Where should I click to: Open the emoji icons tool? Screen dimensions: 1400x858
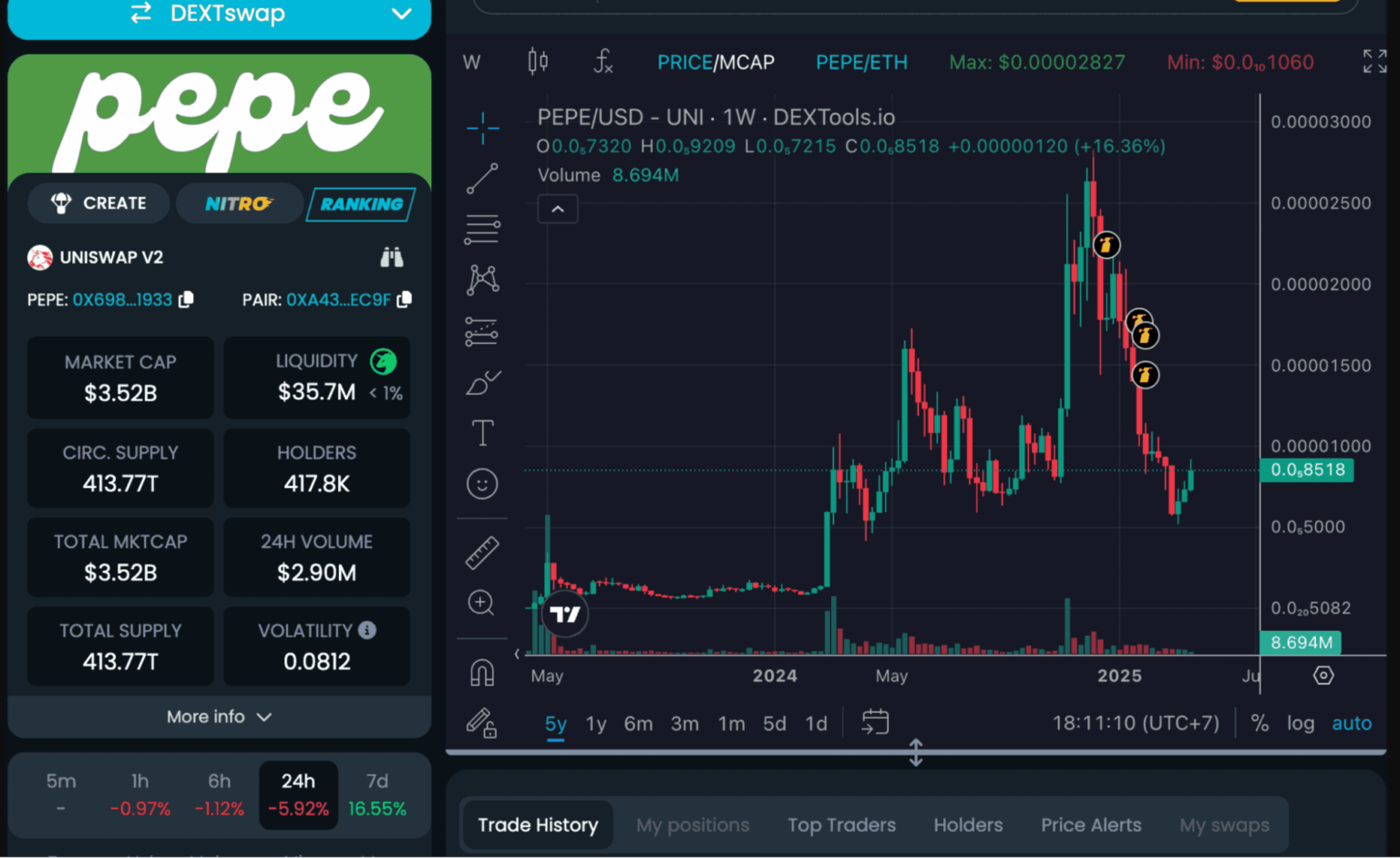point(482,483)
